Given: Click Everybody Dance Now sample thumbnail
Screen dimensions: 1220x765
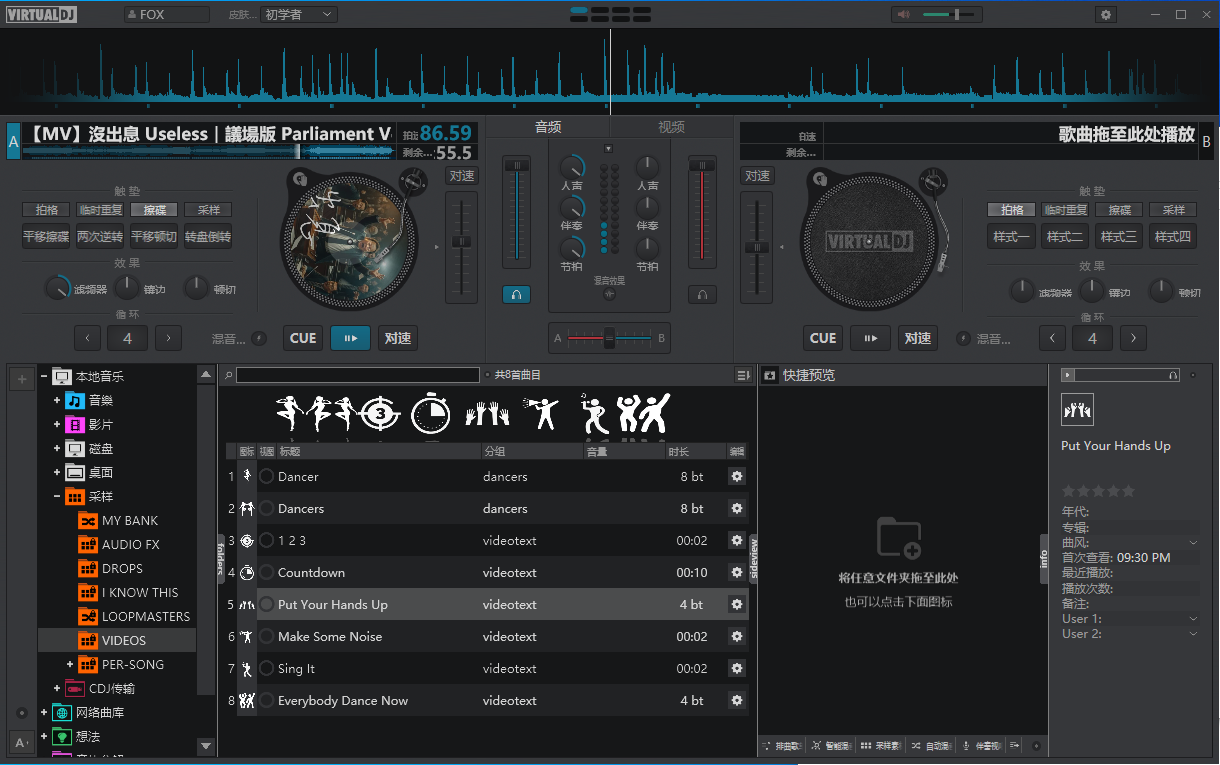Looking at the screenshot, I should (x=247, y=701).
